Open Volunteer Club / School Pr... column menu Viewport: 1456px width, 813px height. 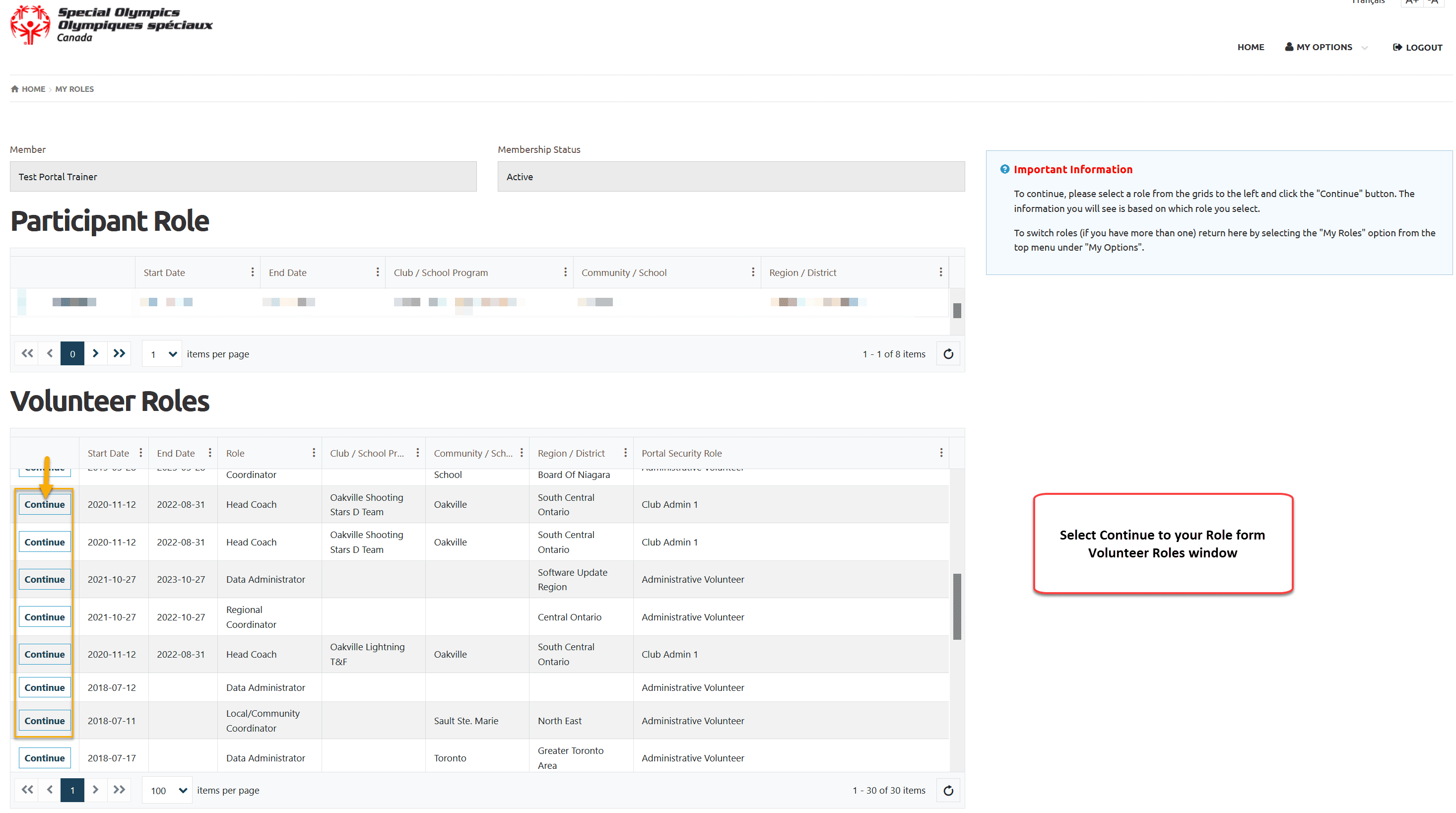(x=418, y=453)
